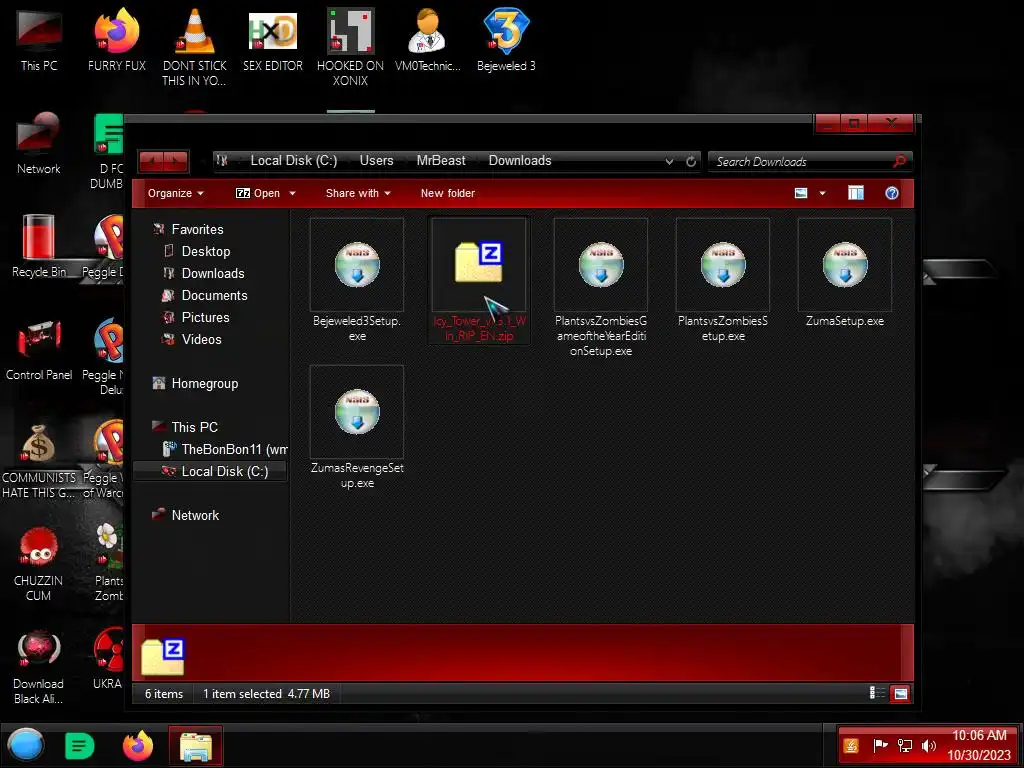Select Local Disk (C:) in sidebar
The height and width of the screenshot is (768, 1024).
[210, 472]
